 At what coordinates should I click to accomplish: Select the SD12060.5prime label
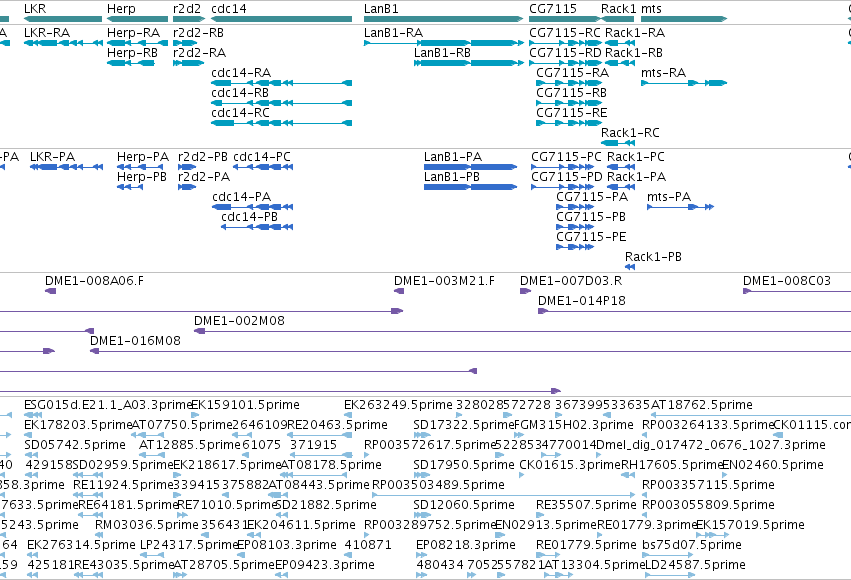coord(464,505)
